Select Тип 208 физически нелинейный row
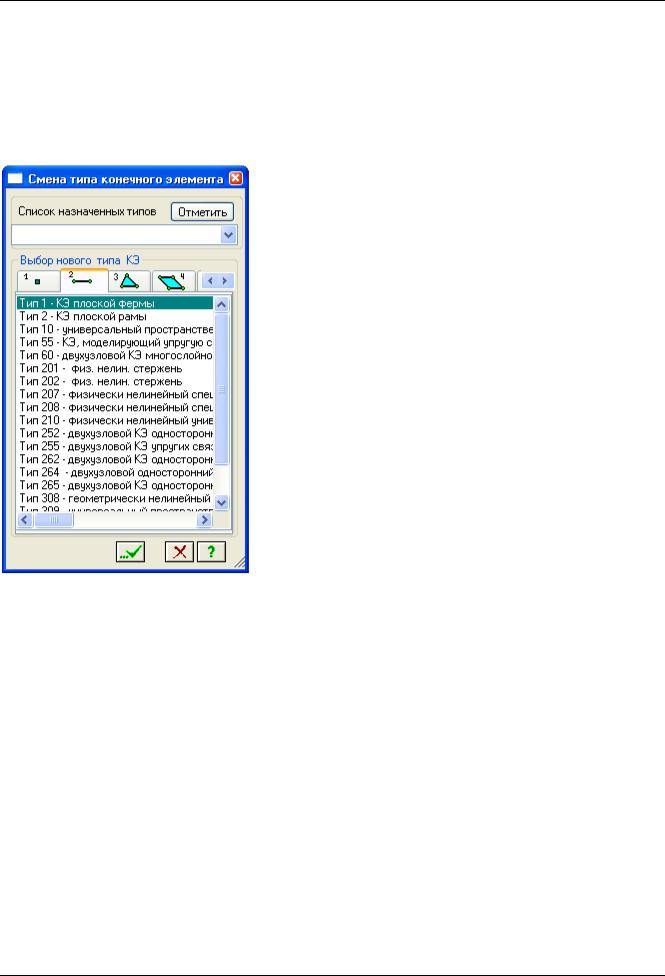This screenshot has height=976, width=665. (x=115, y=407)
